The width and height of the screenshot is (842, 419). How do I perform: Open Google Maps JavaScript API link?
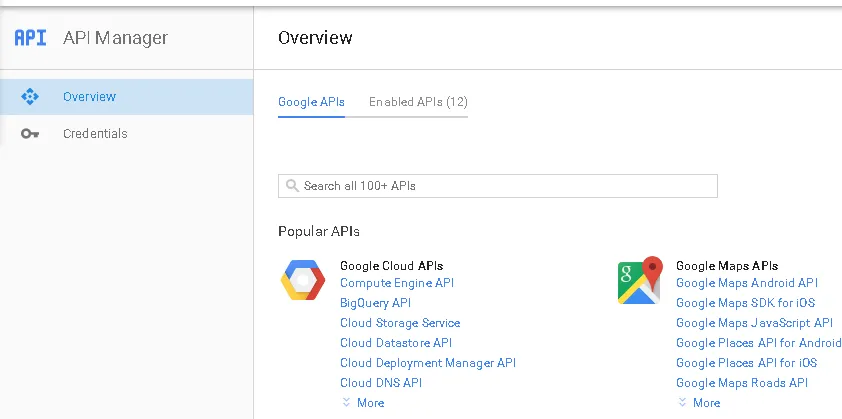(754, 323)
